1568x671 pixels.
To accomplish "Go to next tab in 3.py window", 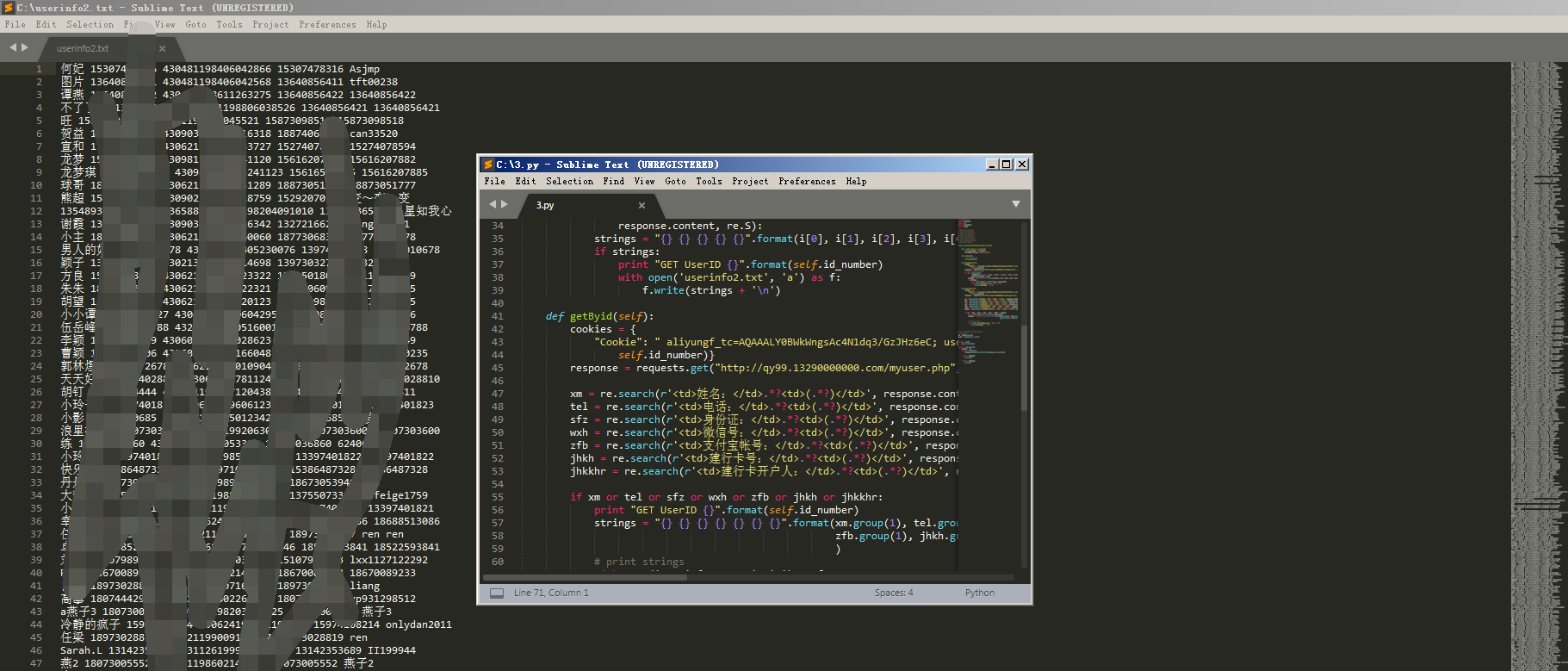I will (x=505, y=204).
